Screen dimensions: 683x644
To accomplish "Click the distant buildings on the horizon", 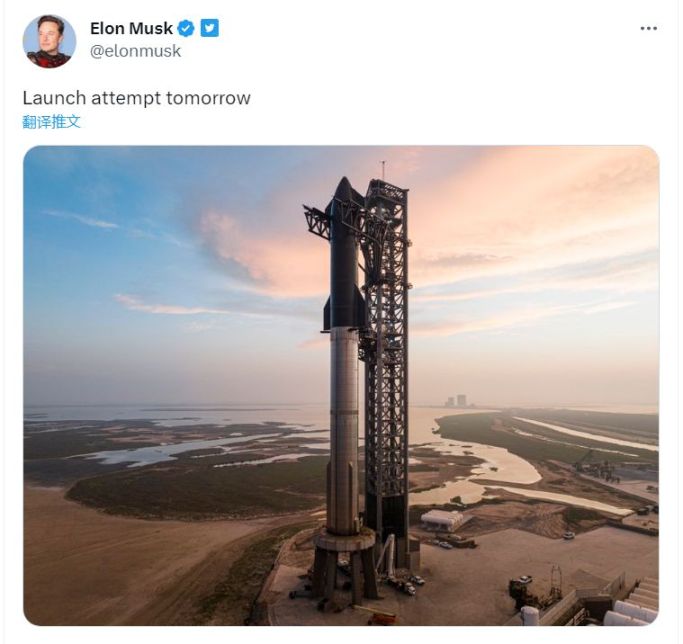I will (456, 401).
